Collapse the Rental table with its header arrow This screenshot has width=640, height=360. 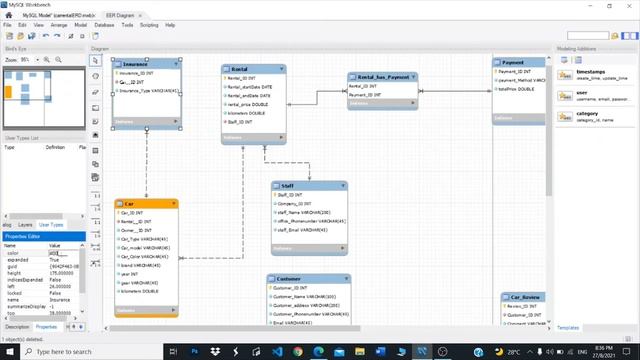point(282,69)
